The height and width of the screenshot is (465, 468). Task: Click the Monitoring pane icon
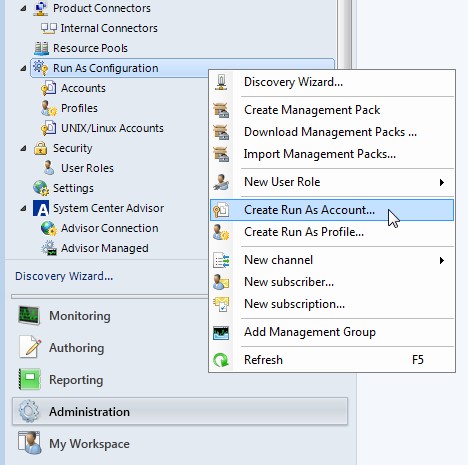[29, 316]
